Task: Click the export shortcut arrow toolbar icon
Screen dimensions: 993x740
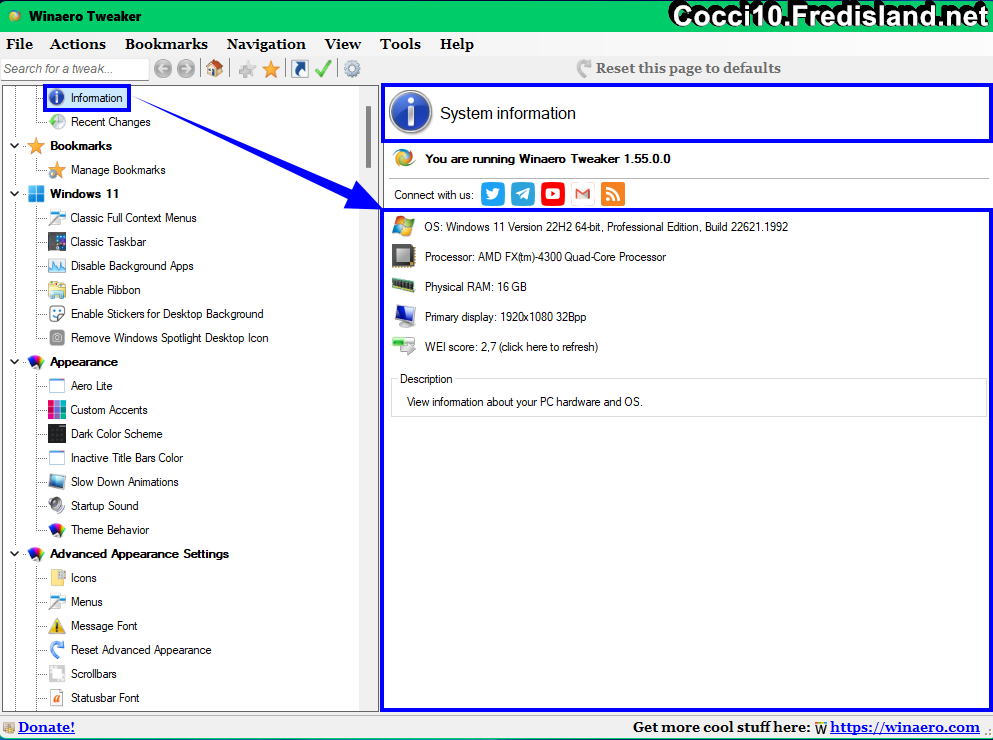Action: pos(300,68)
